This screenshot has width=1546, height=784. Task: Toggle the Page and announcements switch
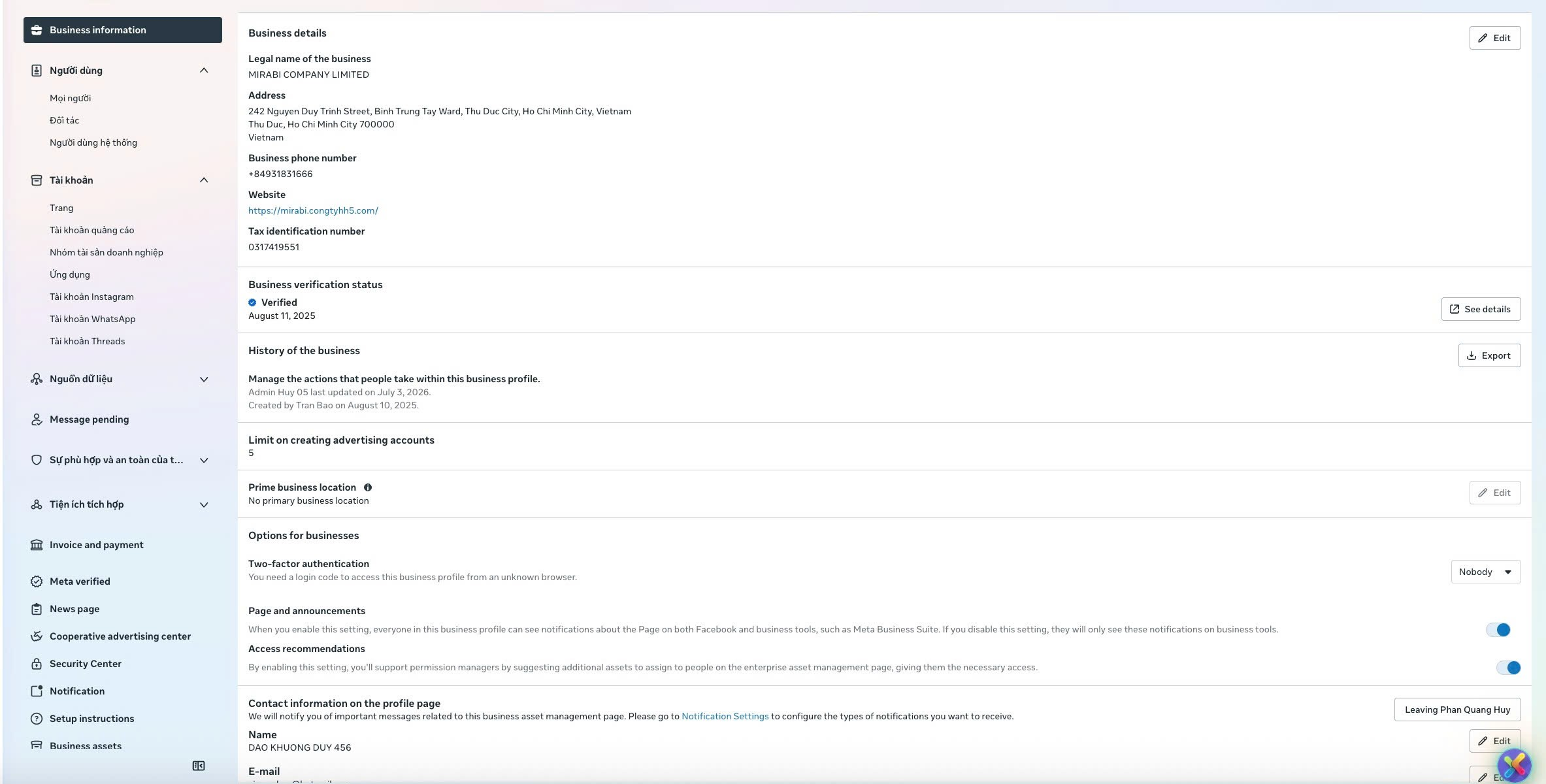pos(1498,630)
